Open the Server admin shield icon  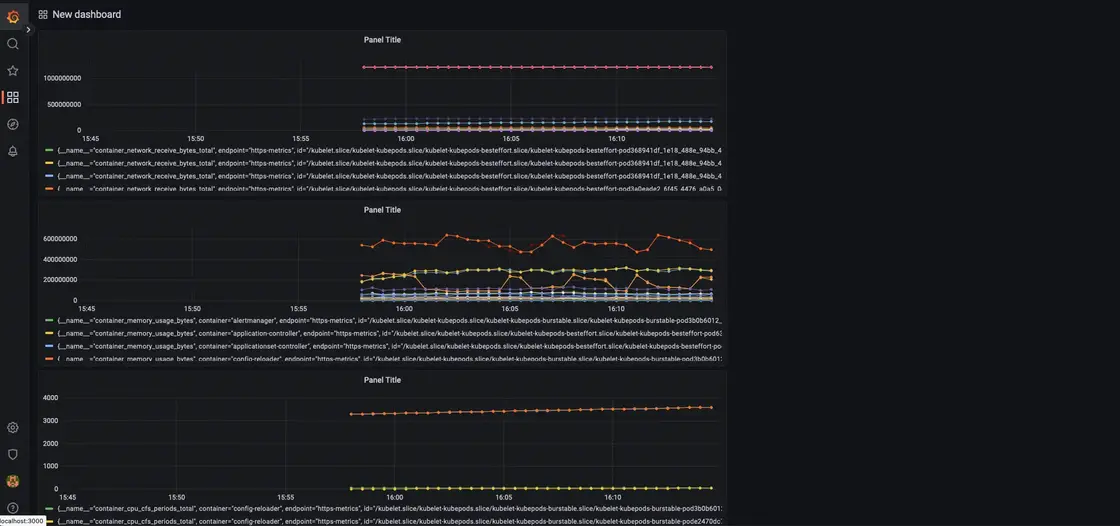13,454
